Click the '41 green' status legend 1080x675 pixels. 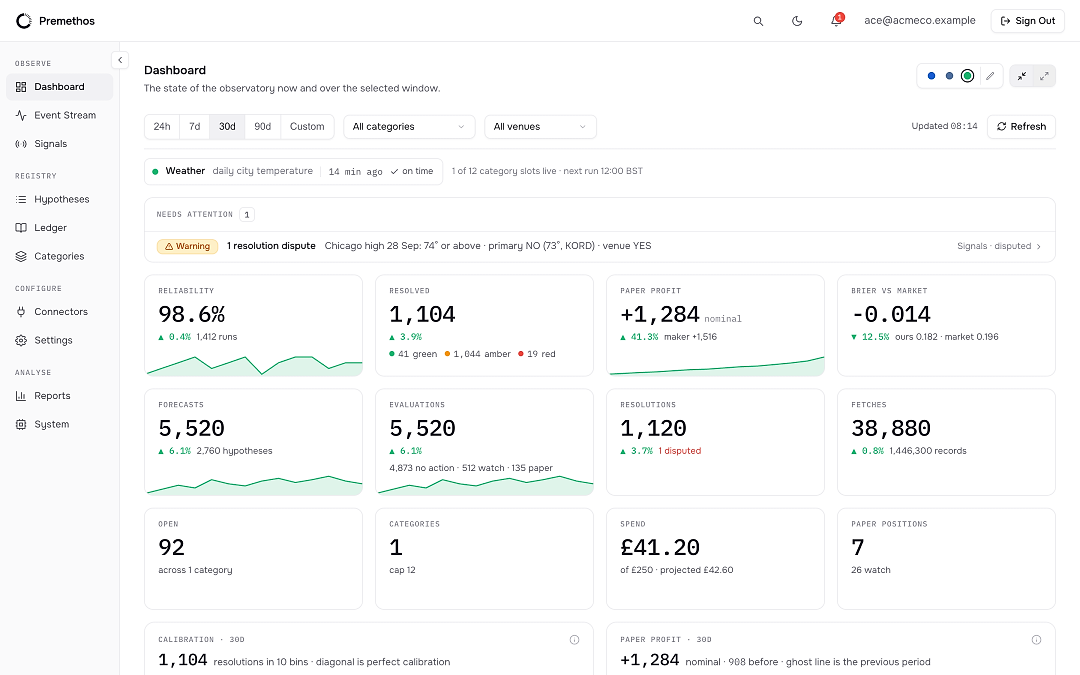point(413,354)
